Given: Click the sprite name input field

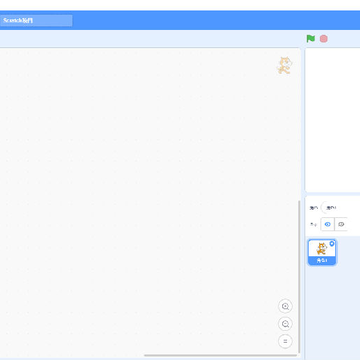Looking at the screenshot, I should [340, 208].
